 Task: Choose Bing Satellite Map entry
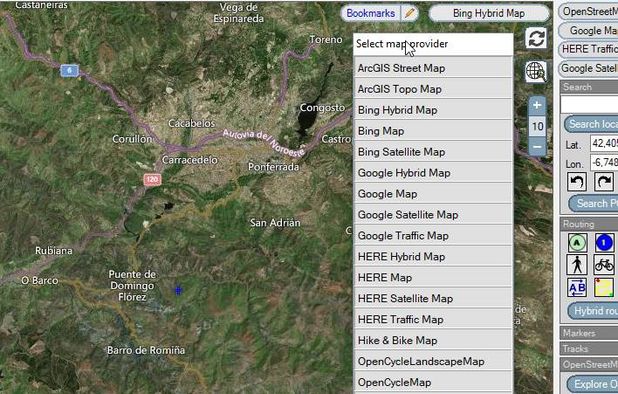click(433, 152)
